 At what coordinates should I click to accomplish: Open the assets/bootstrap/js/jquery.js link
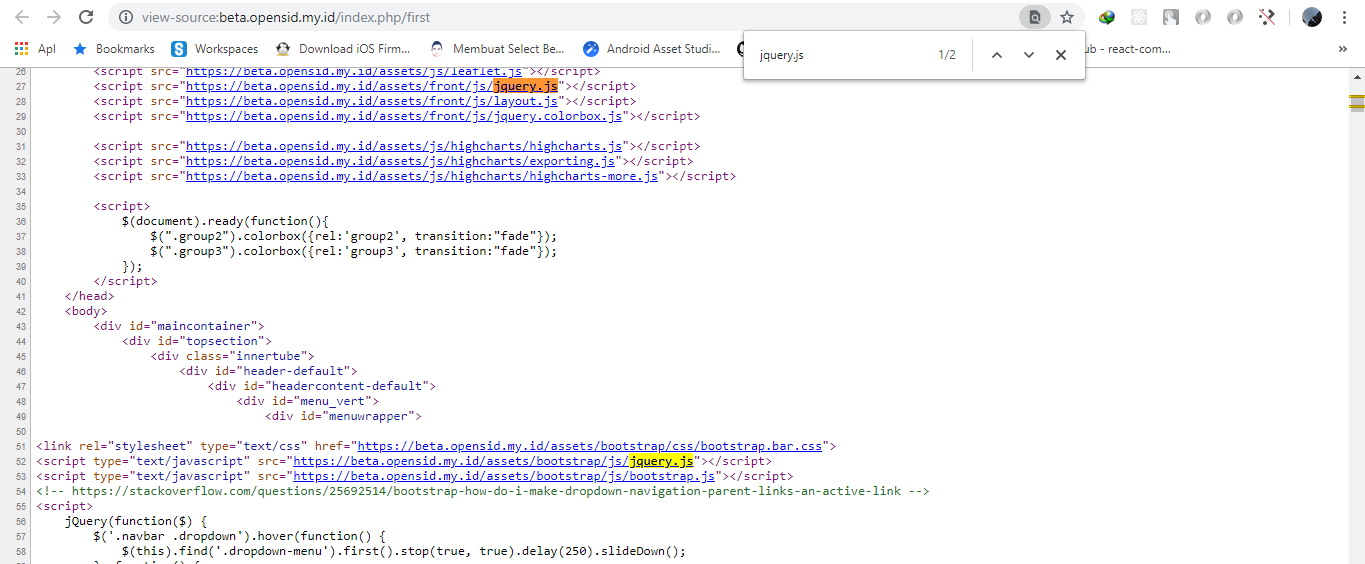493,461
